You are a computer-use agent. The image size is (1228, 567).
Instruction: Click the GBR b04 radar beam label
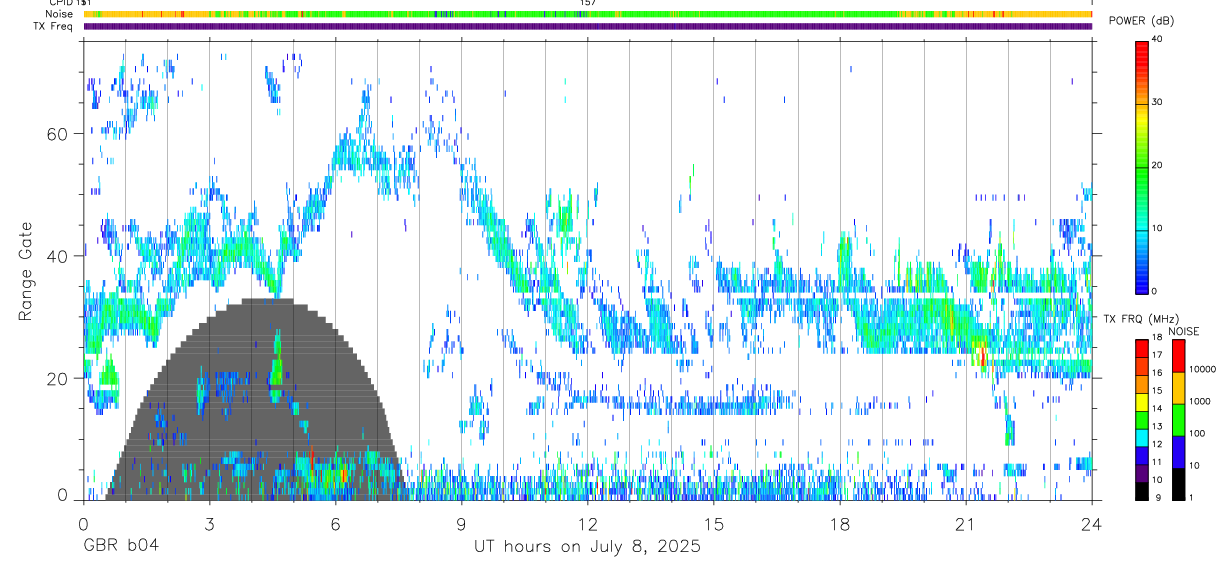click(x=121, y=547)
